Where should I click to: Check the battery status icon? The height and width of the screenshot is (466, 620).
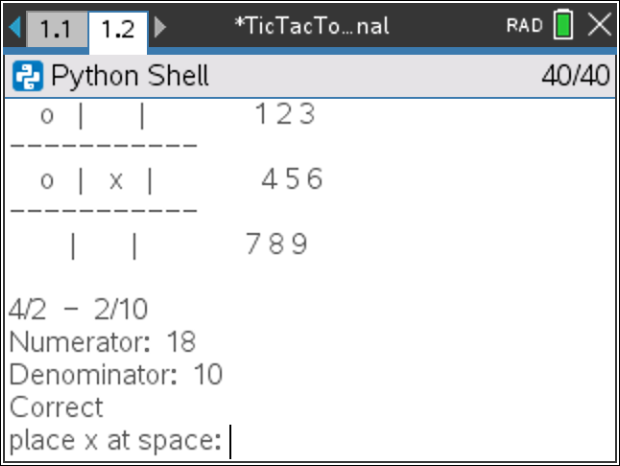click(563, 26)
